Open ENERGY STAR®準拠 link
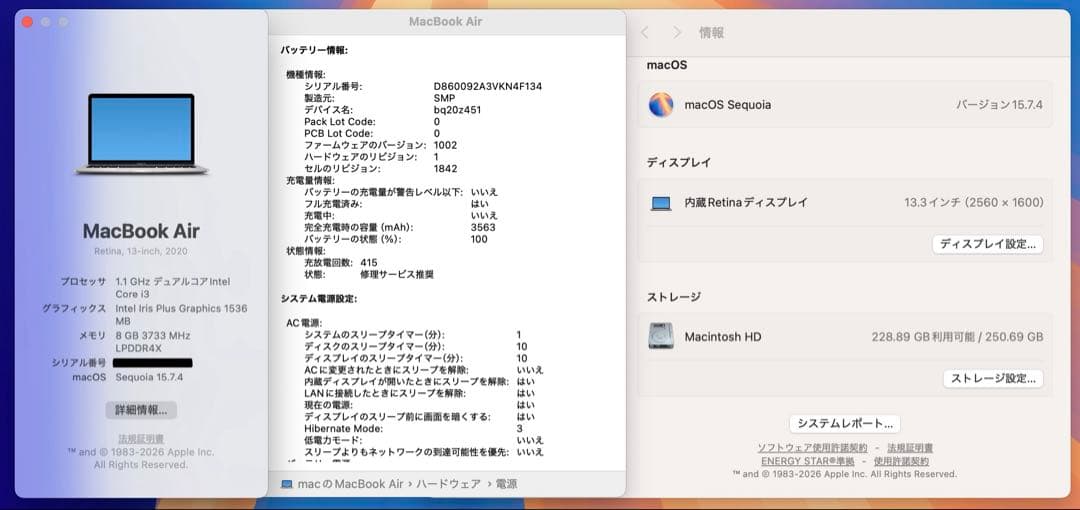The width and height of the screenshot is (1080, 510). (807, 461)
